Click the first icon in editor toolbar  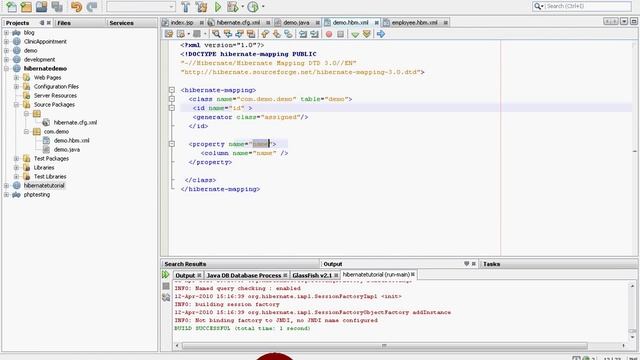pyautogui.click(x=169, y=34)
